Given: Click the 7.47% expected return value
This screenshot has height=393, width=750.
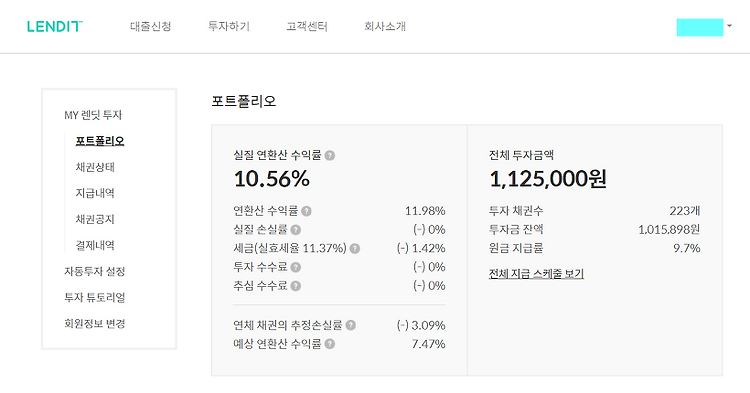Looking at the screenshot, I should coord(428,344).
